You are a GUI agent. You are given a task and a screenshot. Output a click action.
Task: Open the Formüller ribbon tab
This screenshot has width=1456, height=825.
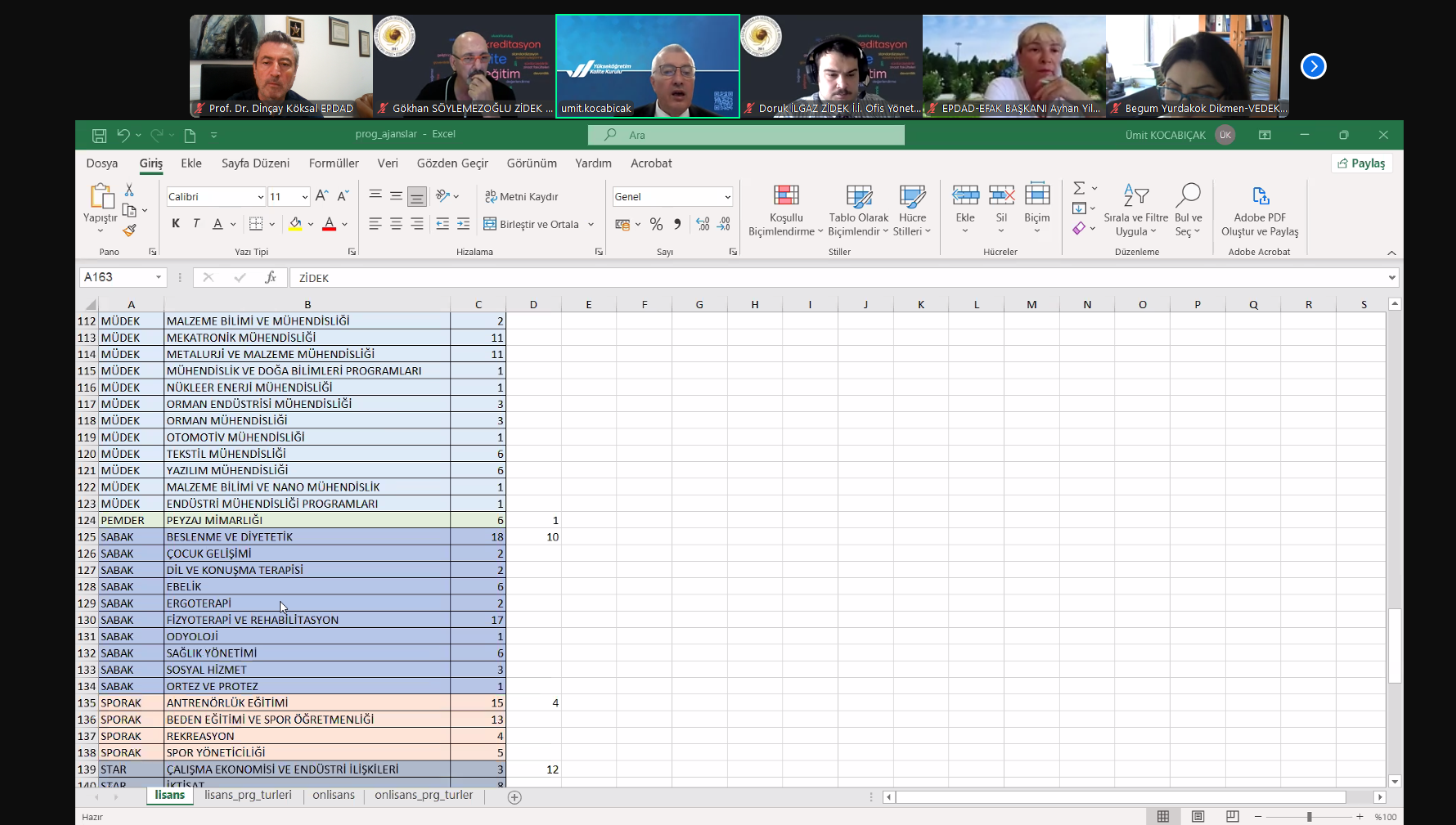[334, 164]
